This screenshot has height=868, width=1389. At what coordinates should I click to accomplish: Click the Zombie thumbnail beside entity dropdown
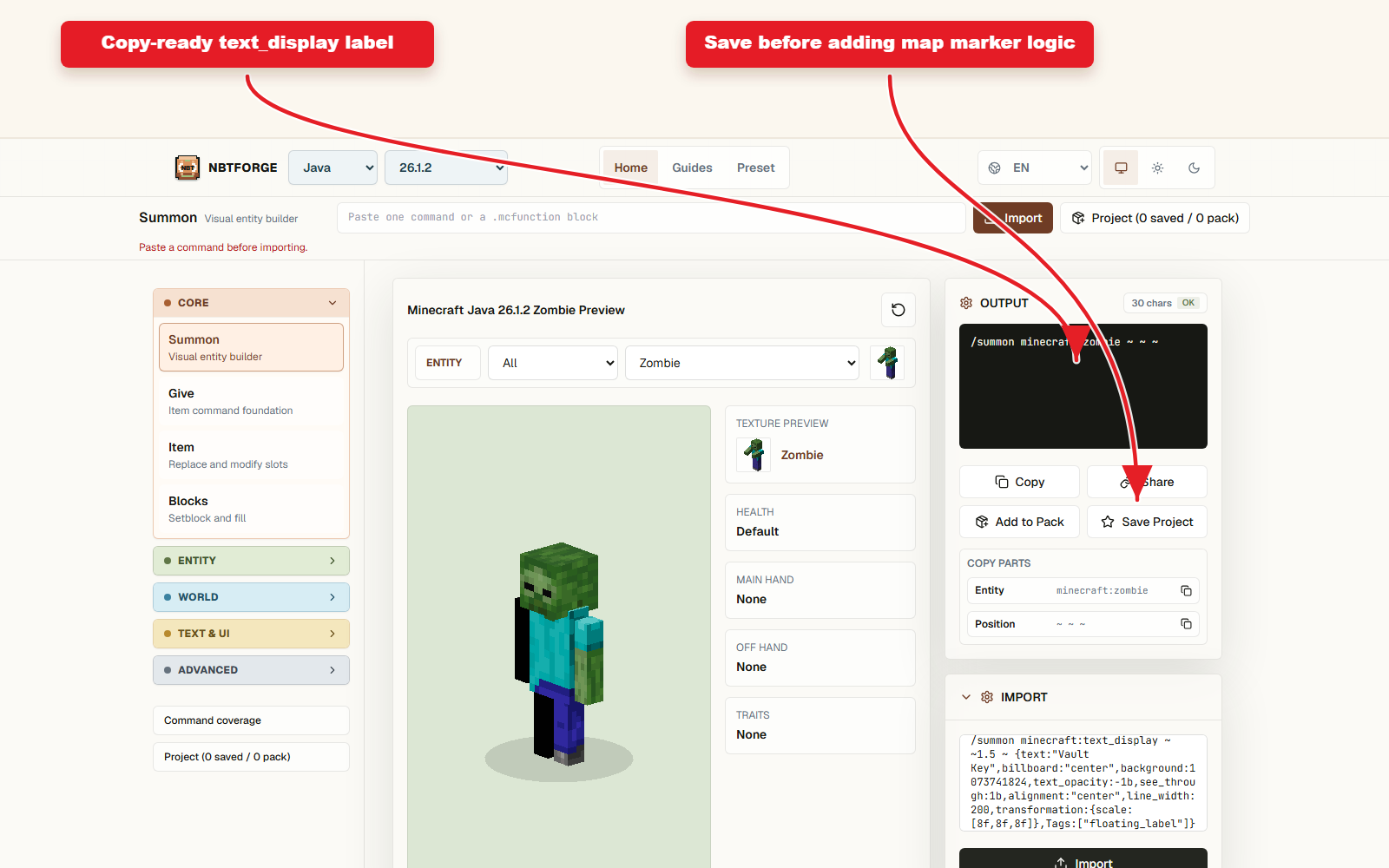[887, 363]
